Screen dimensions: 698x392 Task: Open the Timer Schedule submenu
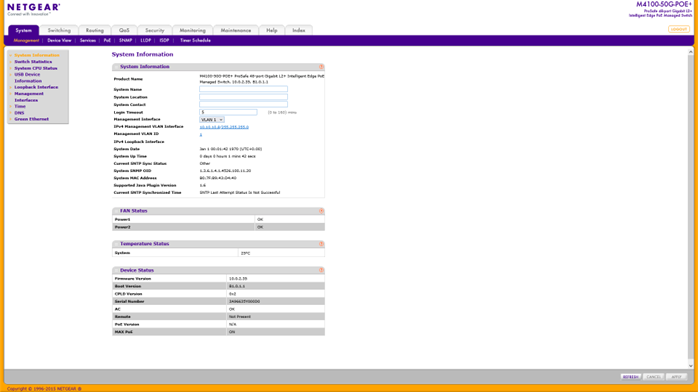(x=195, y=40)
